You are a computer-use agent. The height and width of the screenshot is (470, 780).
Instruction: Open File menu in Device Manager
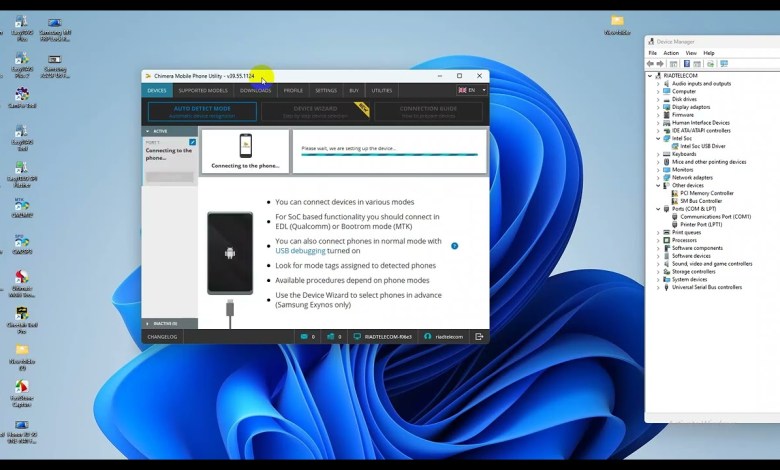(x=652, y=53)
